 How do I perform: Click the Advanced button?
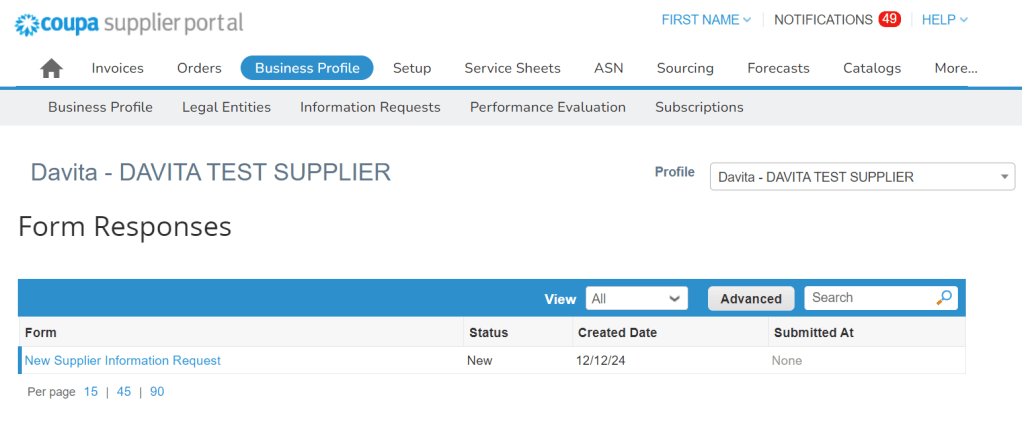coord(751,299)
